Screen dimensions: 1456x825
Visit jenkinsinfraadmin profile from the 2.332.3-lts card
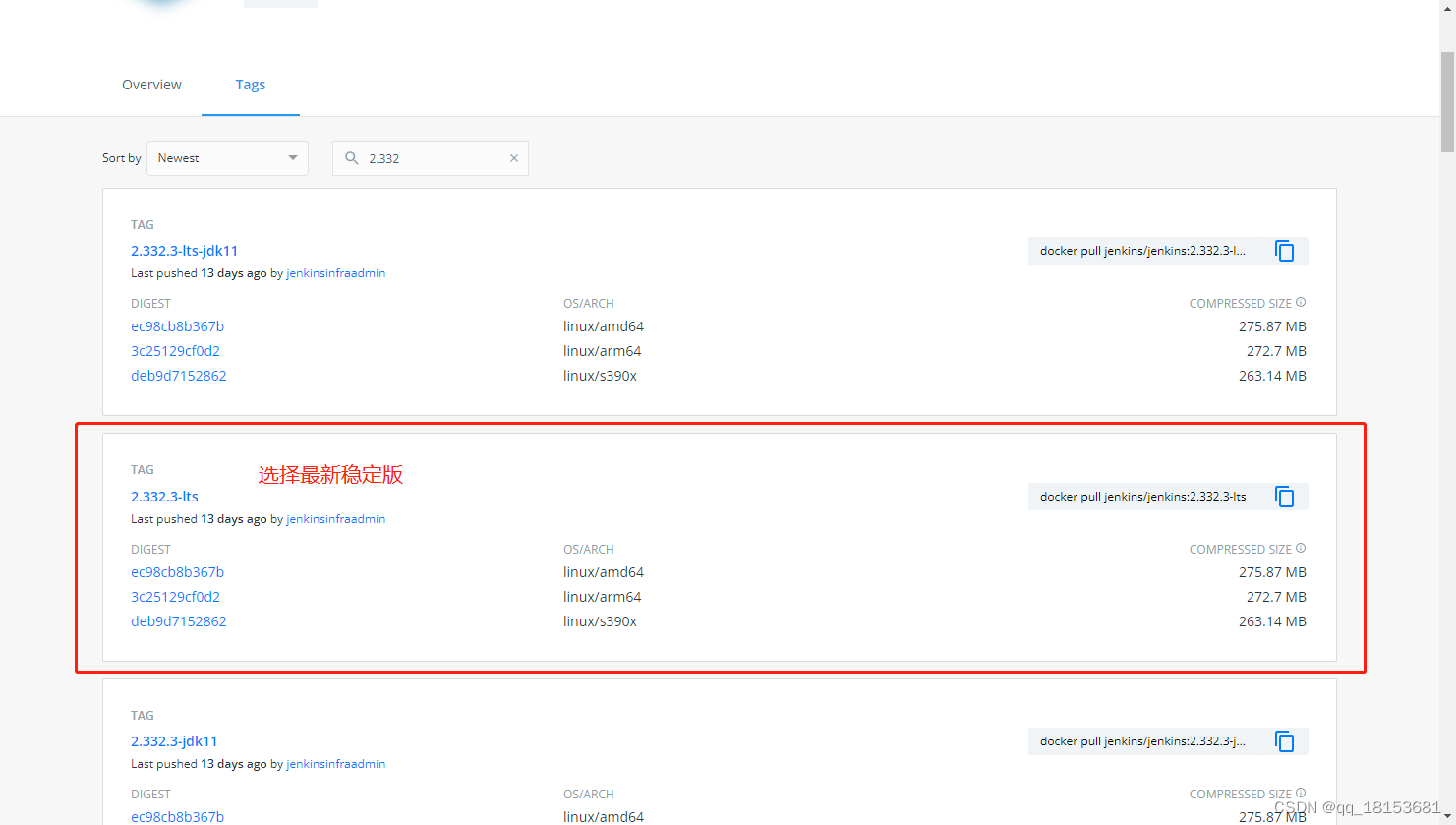coord(335,519)
